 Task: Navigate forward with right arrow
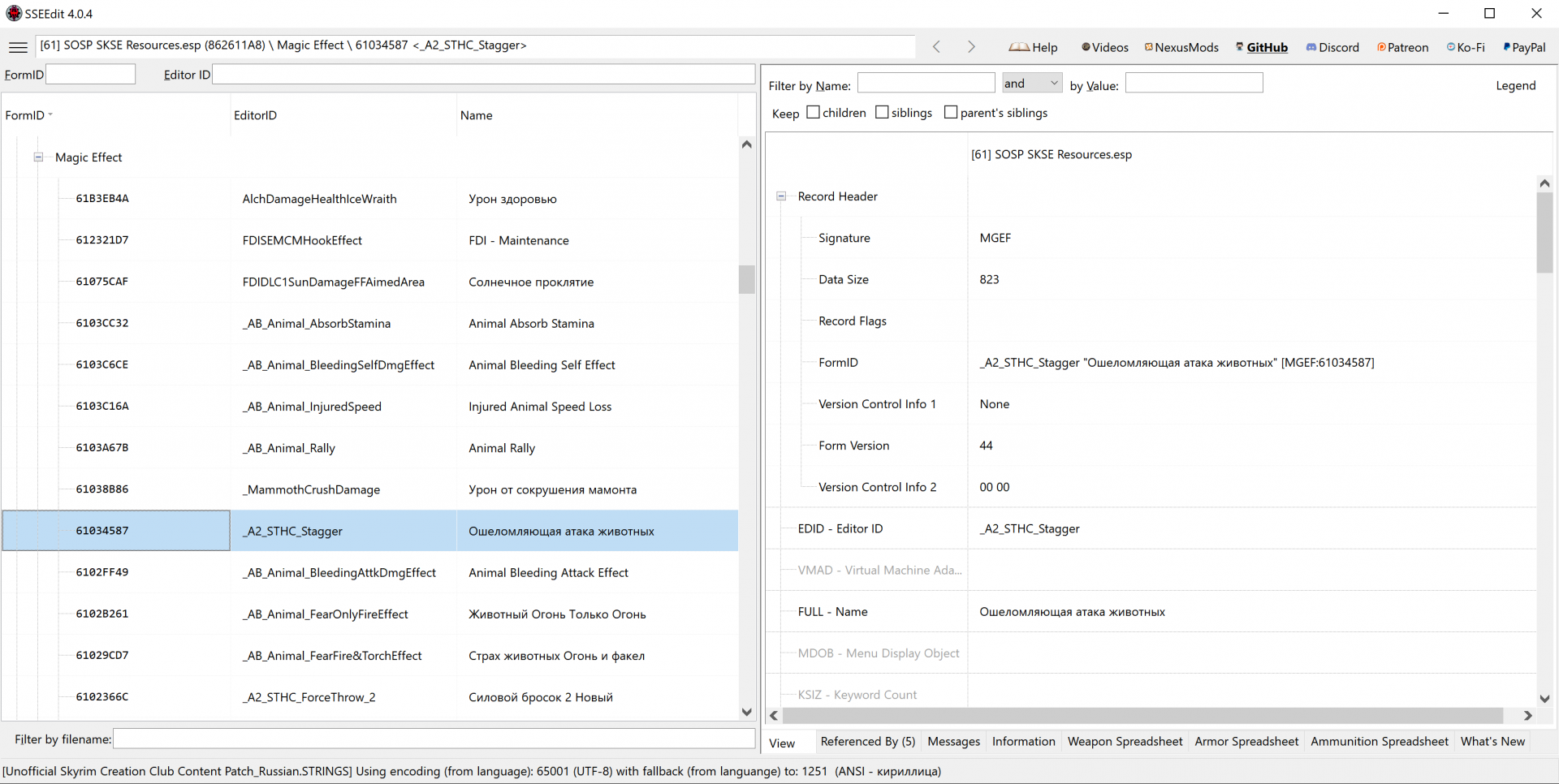[x=971, y=47]
